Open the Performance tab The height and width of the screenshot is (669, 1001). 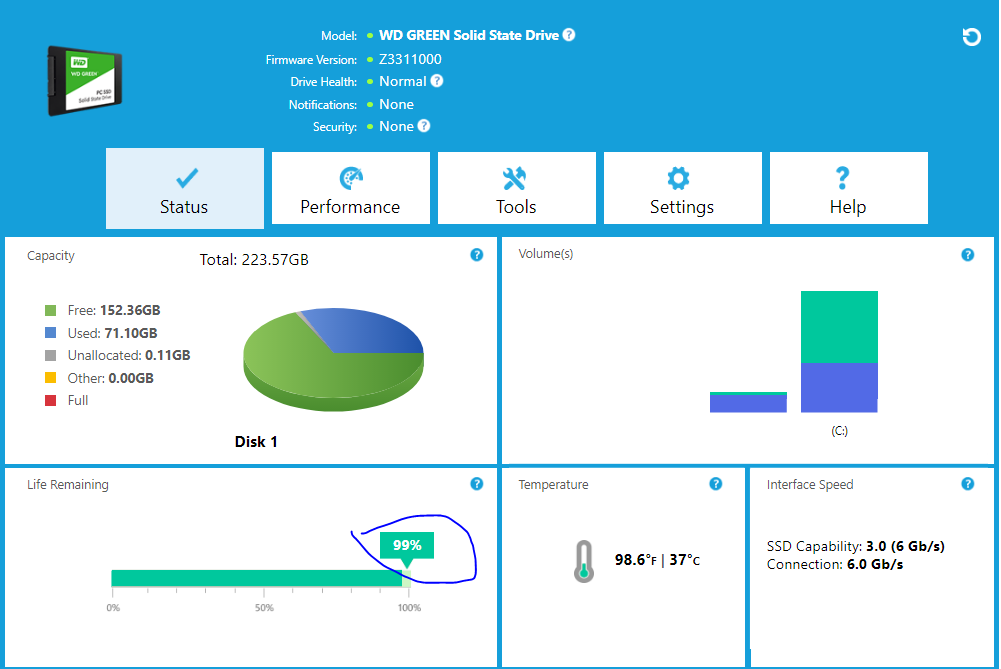pyautogui.click(x=350, y=188)
